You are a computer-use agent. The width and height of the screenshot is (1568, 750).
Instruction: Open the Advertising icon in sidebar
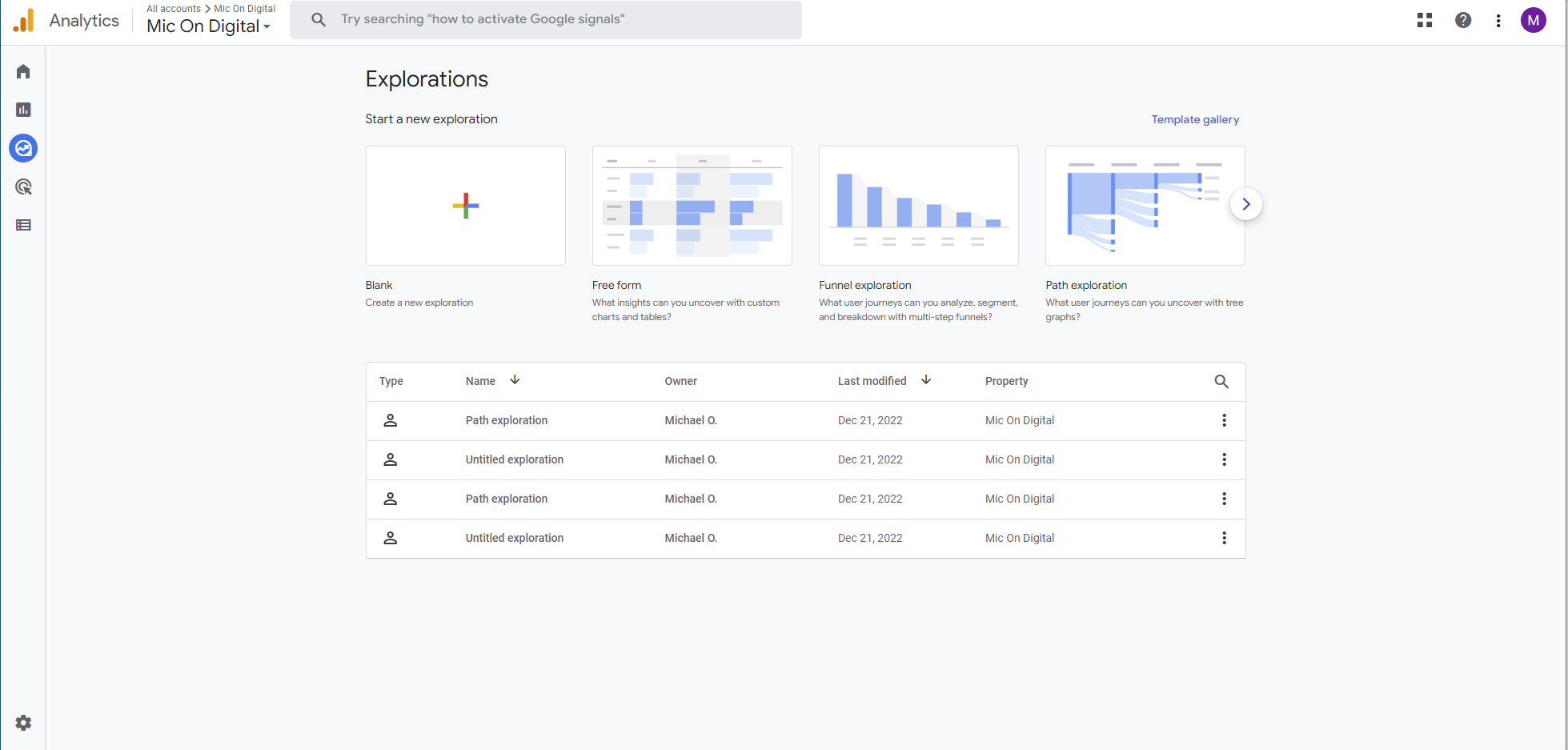pos(23,186)
